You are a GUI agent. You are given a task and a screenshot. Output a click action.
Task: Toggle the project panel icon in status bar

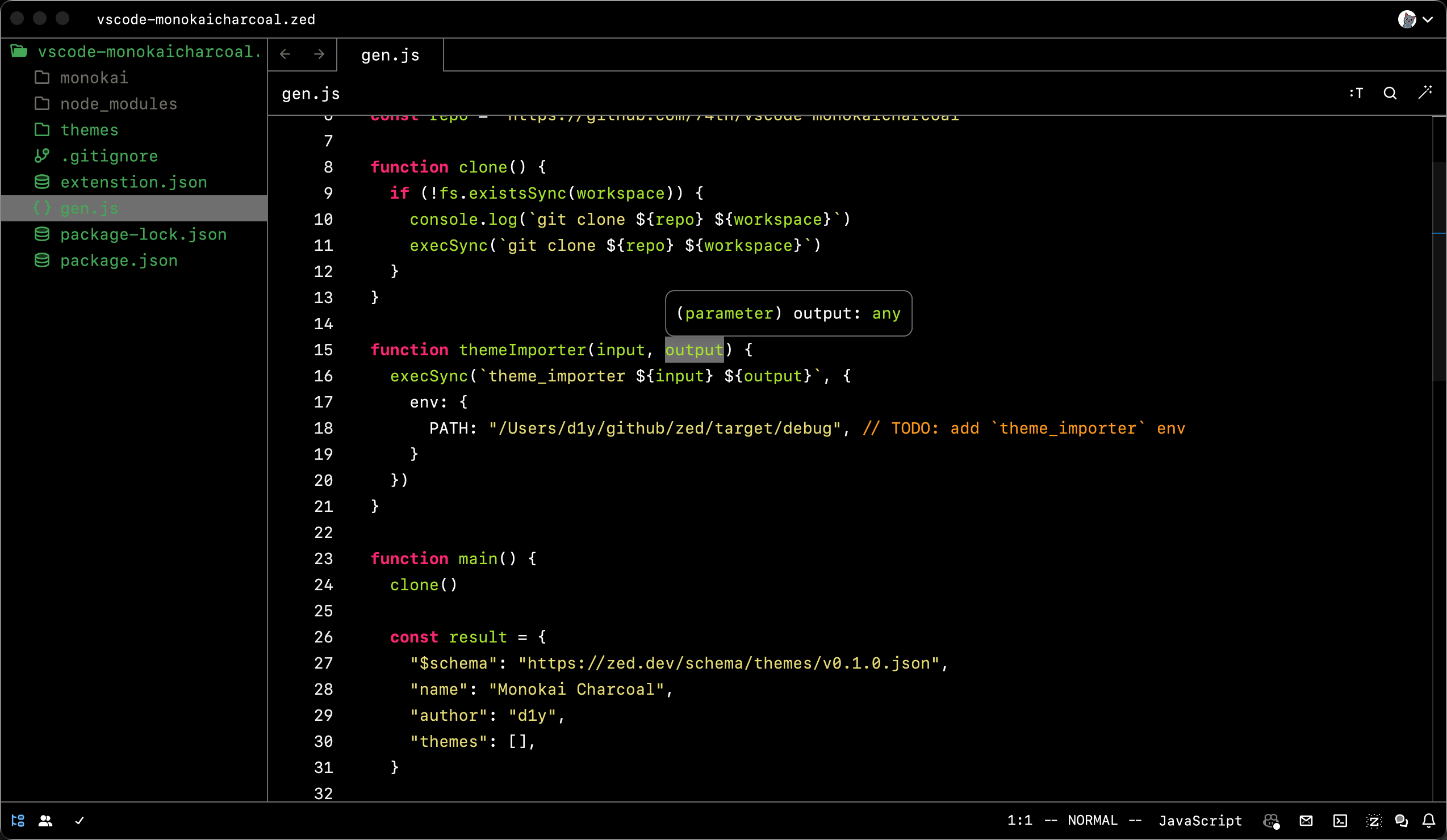(18, 821)
